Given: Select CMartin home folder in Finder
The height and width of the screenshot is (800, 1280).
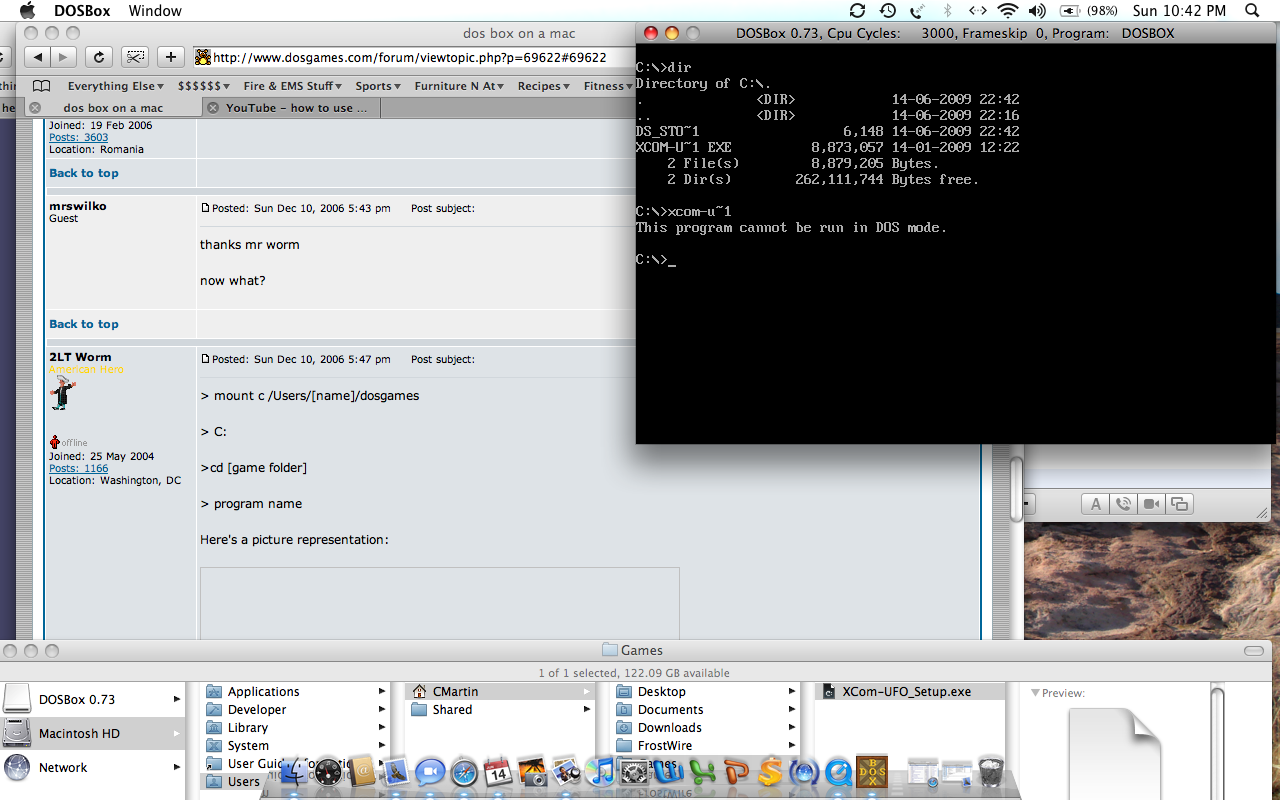Looking at the screenshot, I should click(501, 691).
